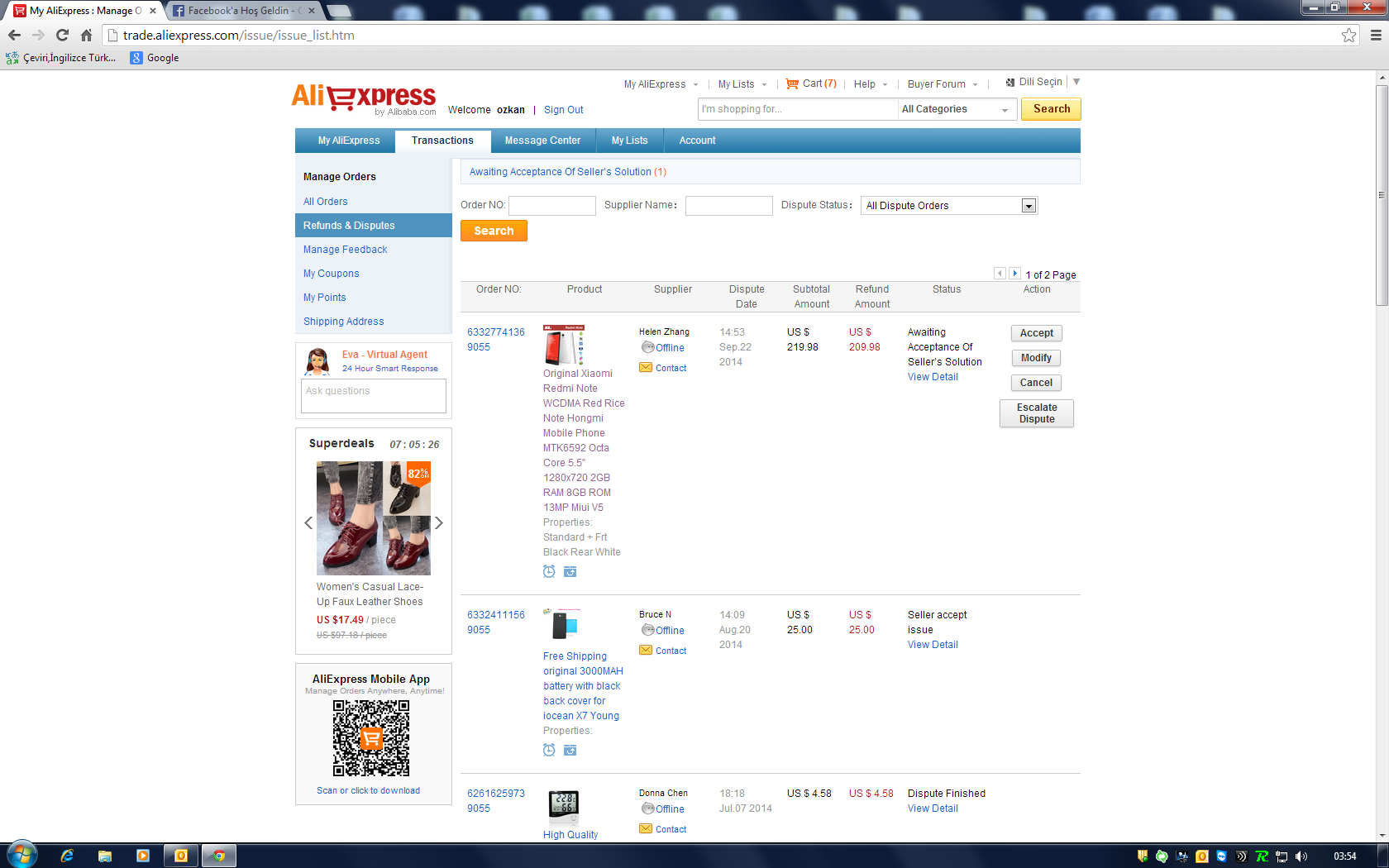Screen dimensions: 1389x868
Task: Open the My Lists navigation tab
Action: coord(629,141)
